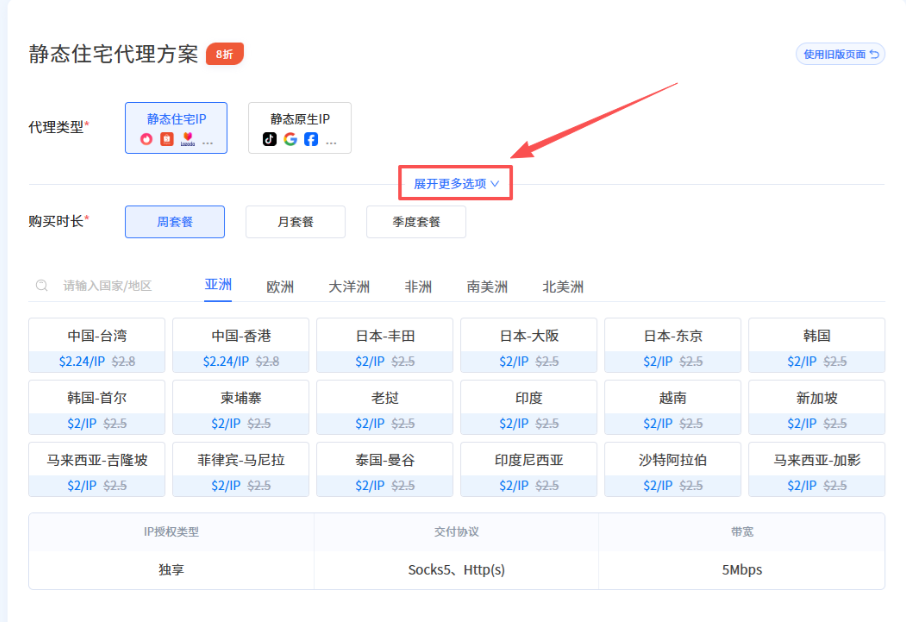Click the return arrow icon in 使用旧版页面
Screen dimensions: 906x622
click(874, 54)
